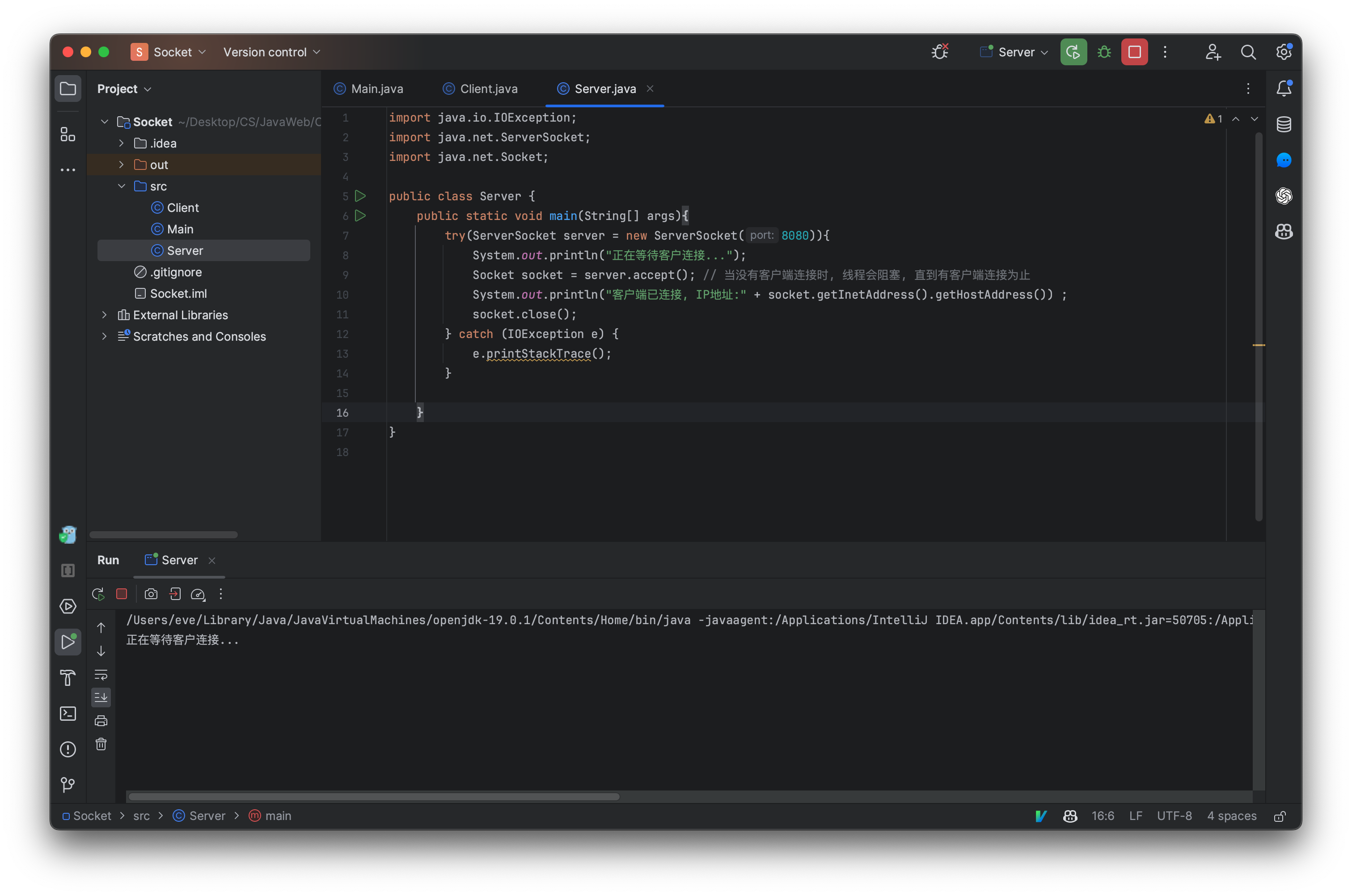The width and height of the screenshot is (1352, 896).
Task: Open the Database tool window
Action: click(1284, 125)
